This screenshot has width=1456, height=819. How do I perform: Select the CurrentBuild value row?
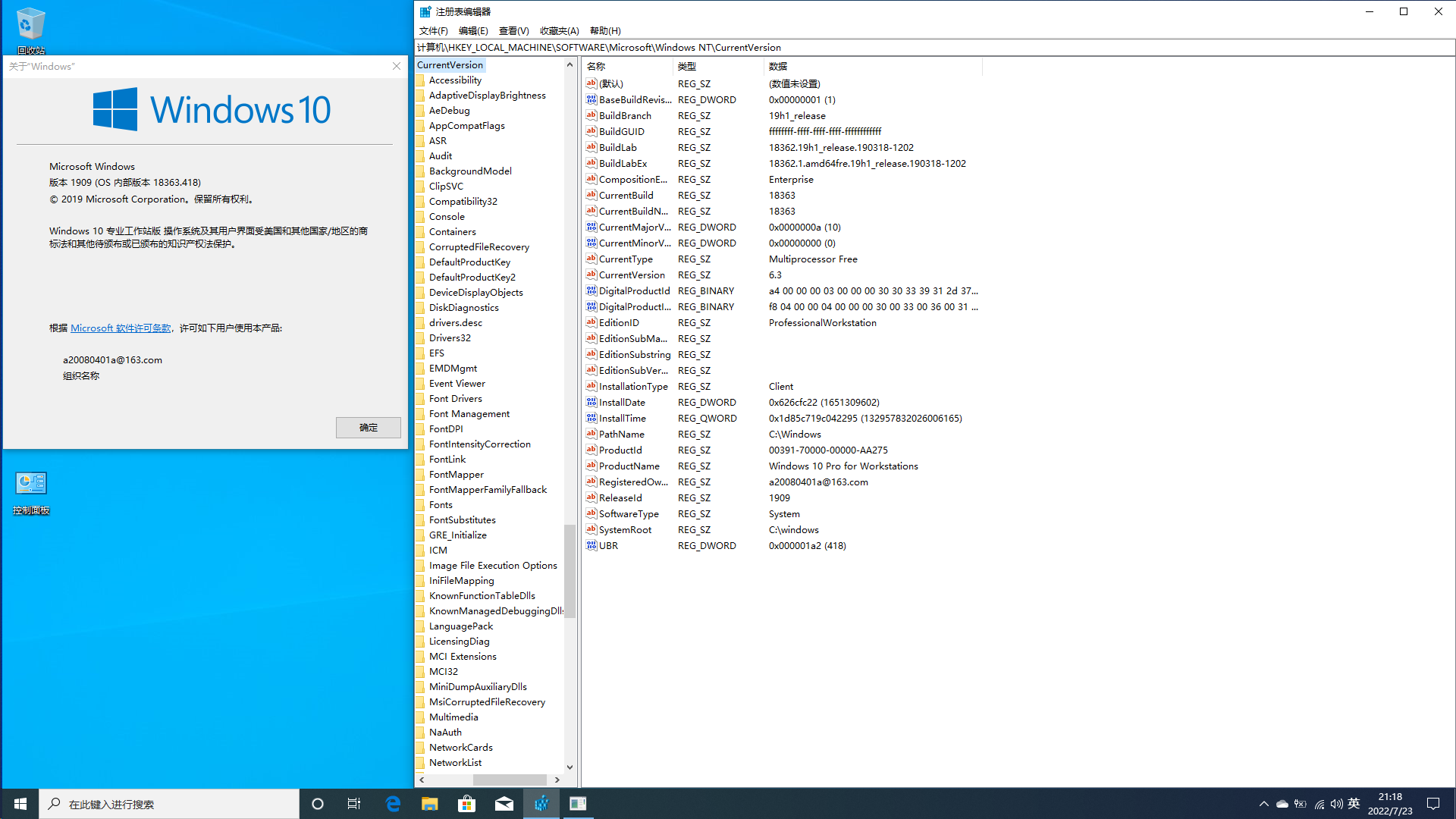pyautogui.click(x=783, y=195)
